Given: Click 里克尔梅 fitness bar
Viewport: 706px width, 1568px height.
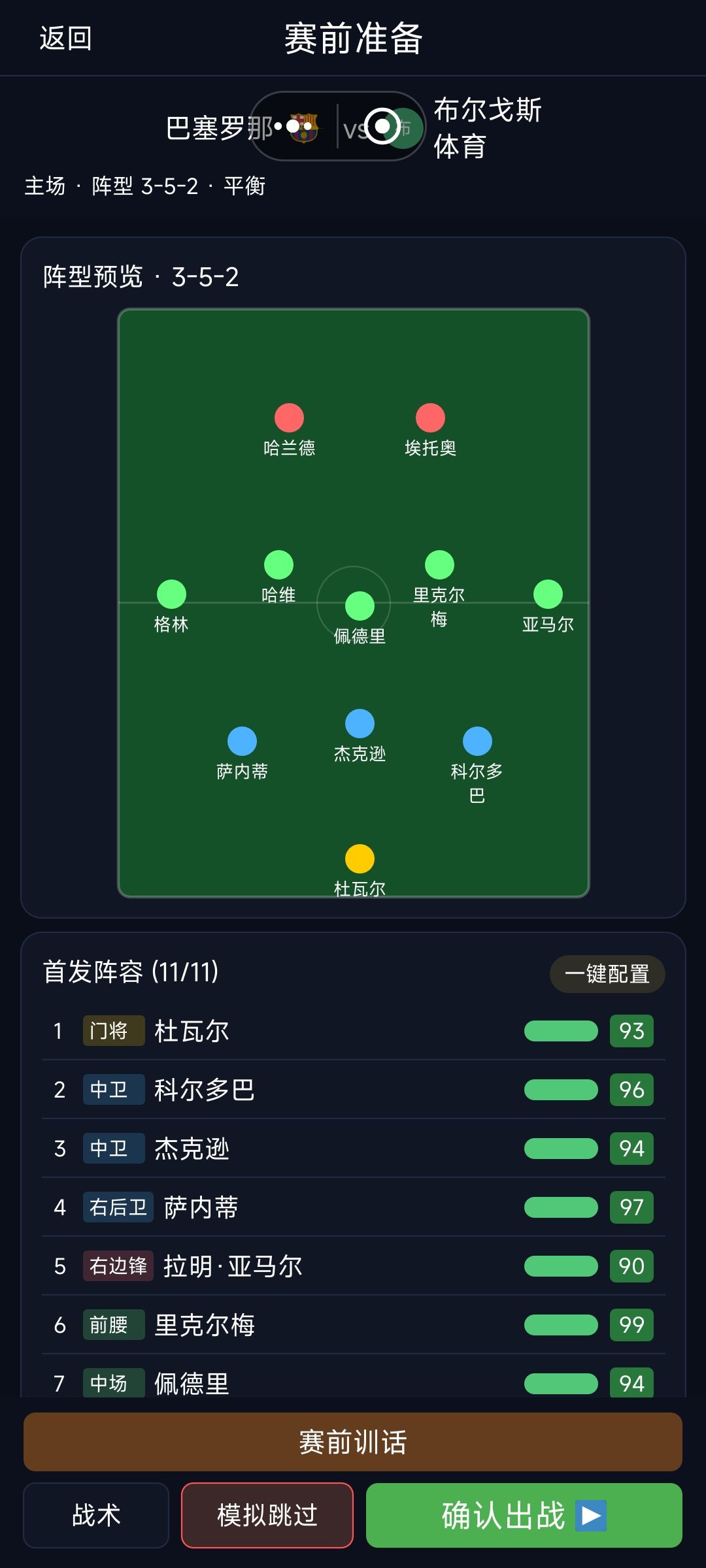Looking at the screenshot, I should click(x=561, y=1325).
